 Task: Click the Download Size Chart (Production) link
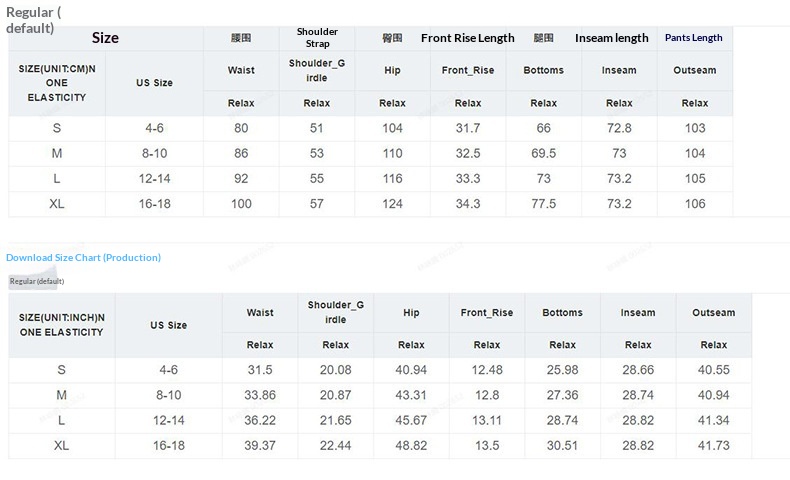(x=83, y=258)
